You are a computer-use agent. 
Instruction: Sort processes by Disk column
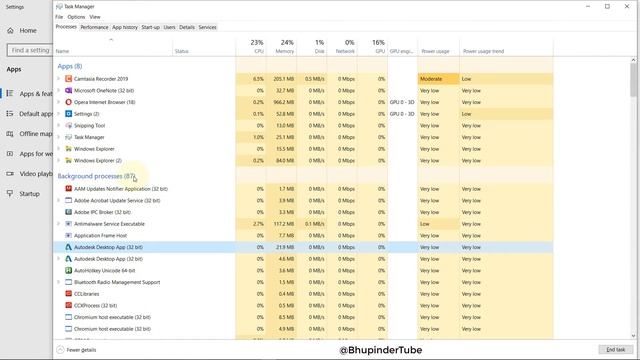point(311,46)
